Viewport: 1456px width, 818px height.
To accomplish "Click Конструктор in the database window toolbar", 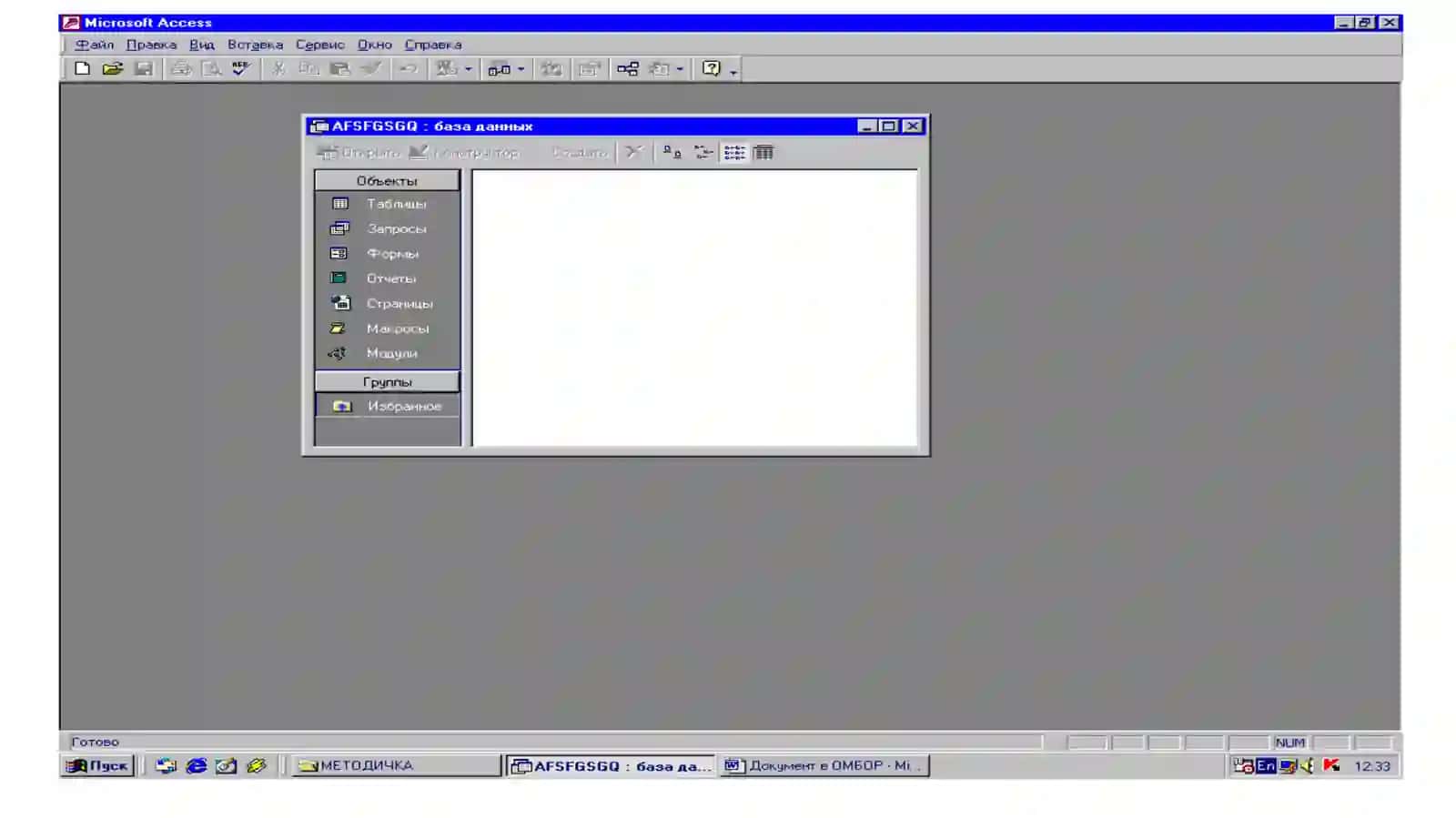I will coord(465,153).
